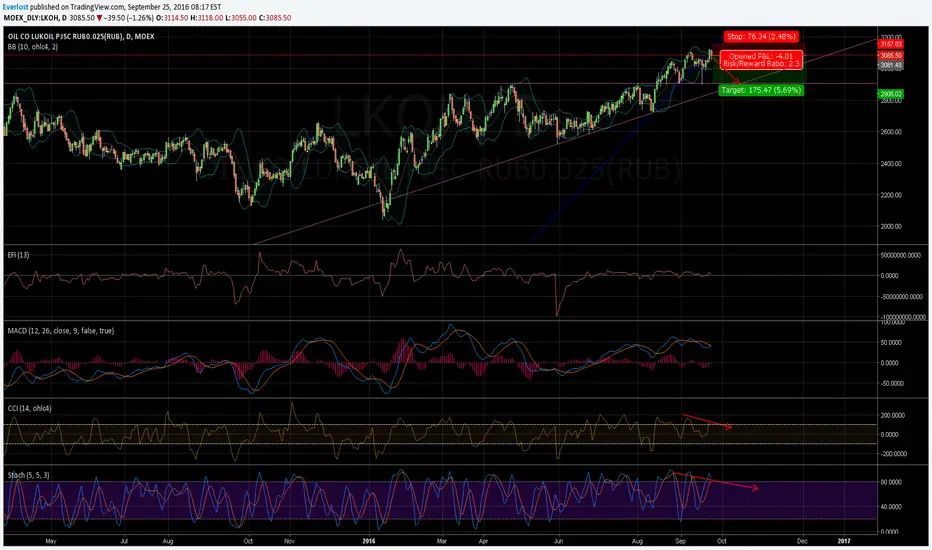Click the Opened P&L risk/reward label

coord(761,60)
